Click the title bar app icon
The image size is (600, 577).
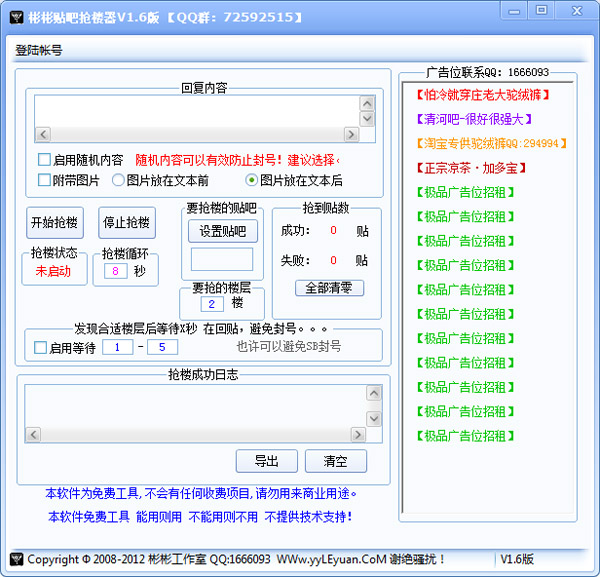click(16, 18)
